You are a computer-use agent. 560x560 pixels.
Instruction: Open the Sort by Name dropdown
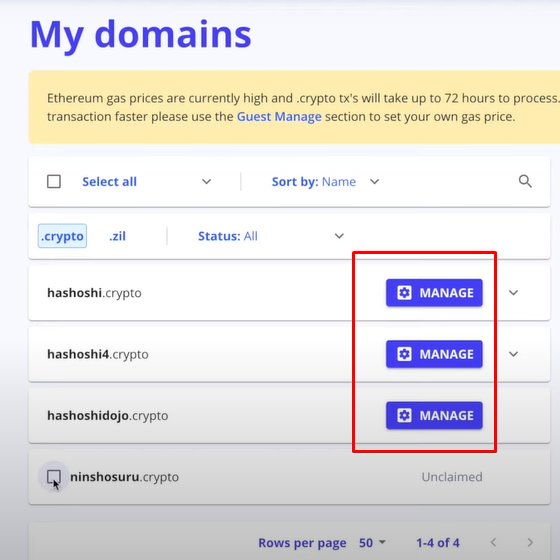tap(325, 181)
